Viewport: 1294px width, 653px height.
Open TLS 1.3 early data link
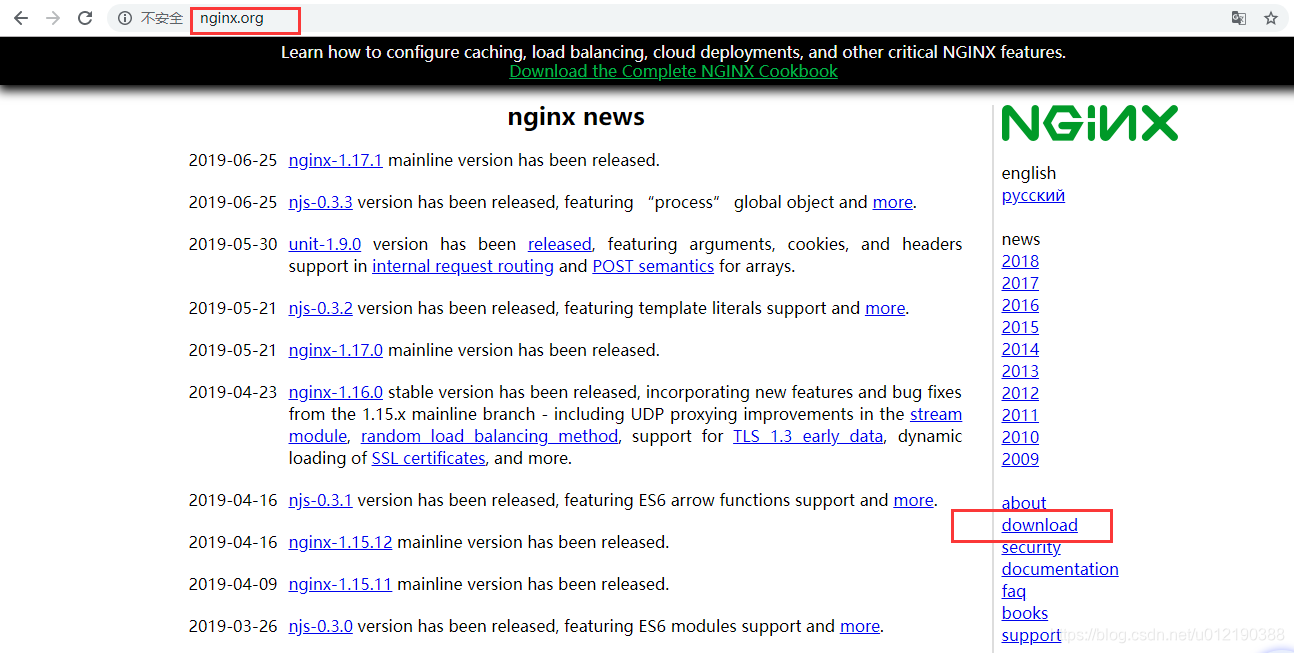coord(808,436)
